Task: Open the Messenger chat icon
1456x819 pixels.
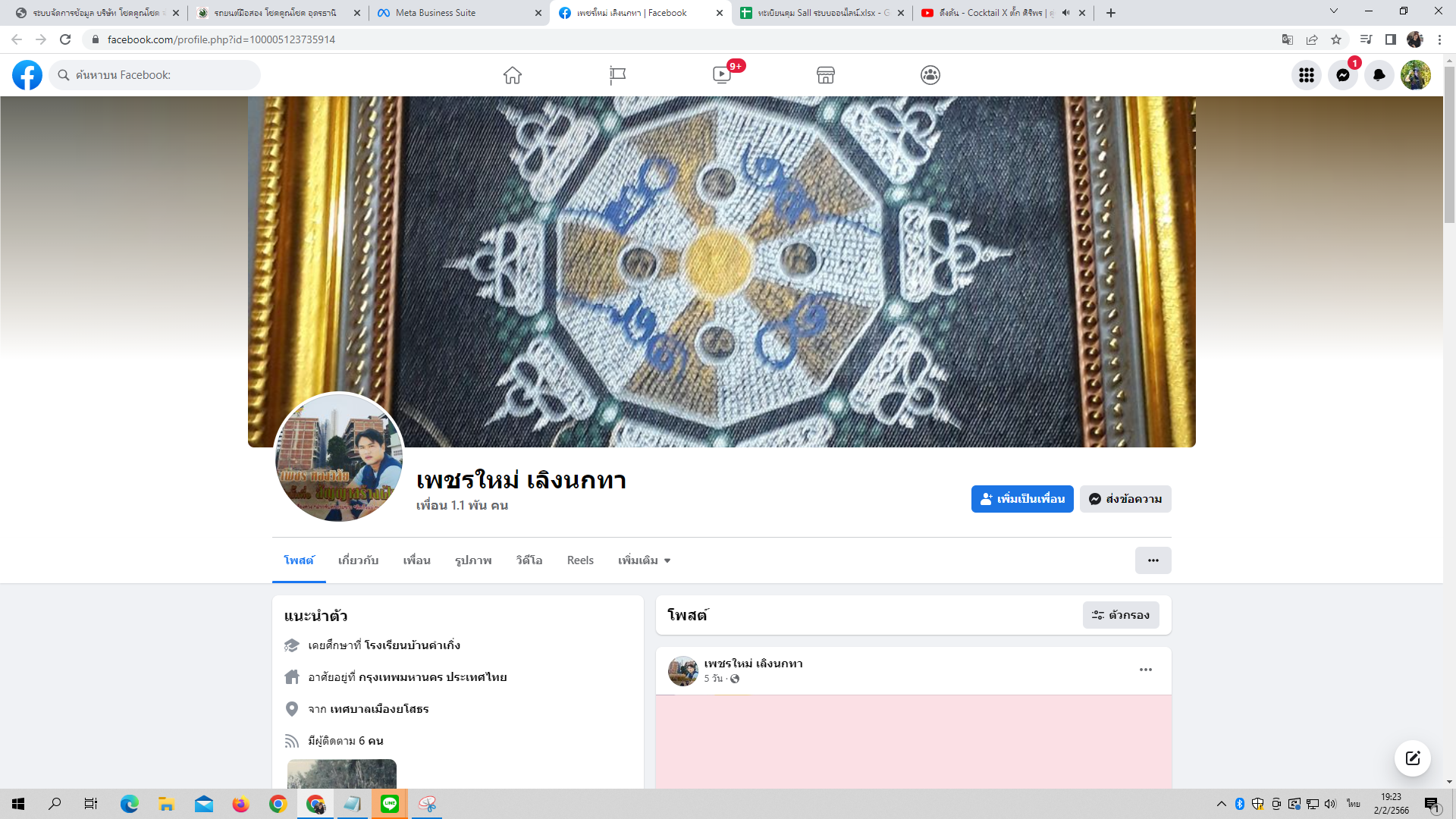Action: click(x=1343, y=75)
